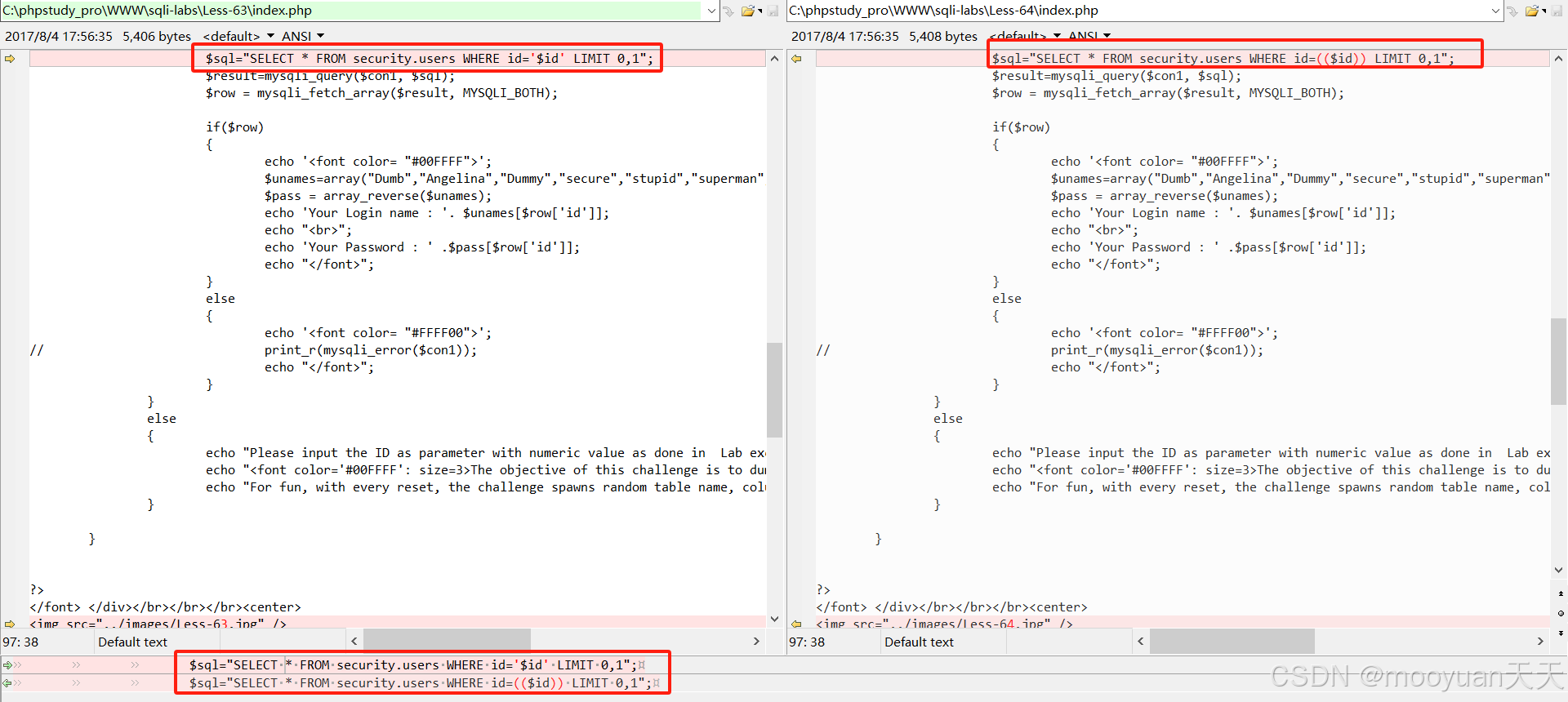Click the right pane save file icon
Image resolution: width=1568 pixels, height=702 pixels.
click(1558, 11)
